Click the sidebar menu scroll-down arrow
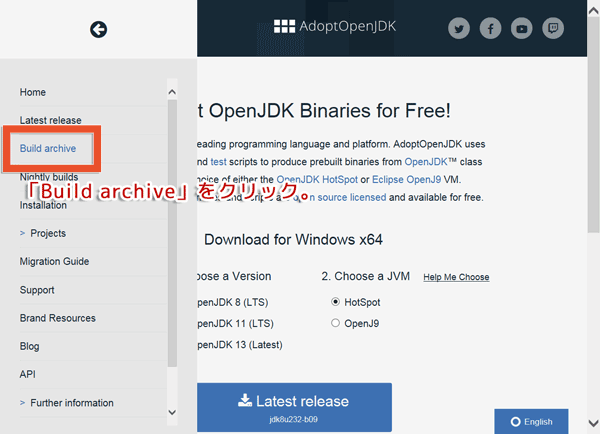 172,412
